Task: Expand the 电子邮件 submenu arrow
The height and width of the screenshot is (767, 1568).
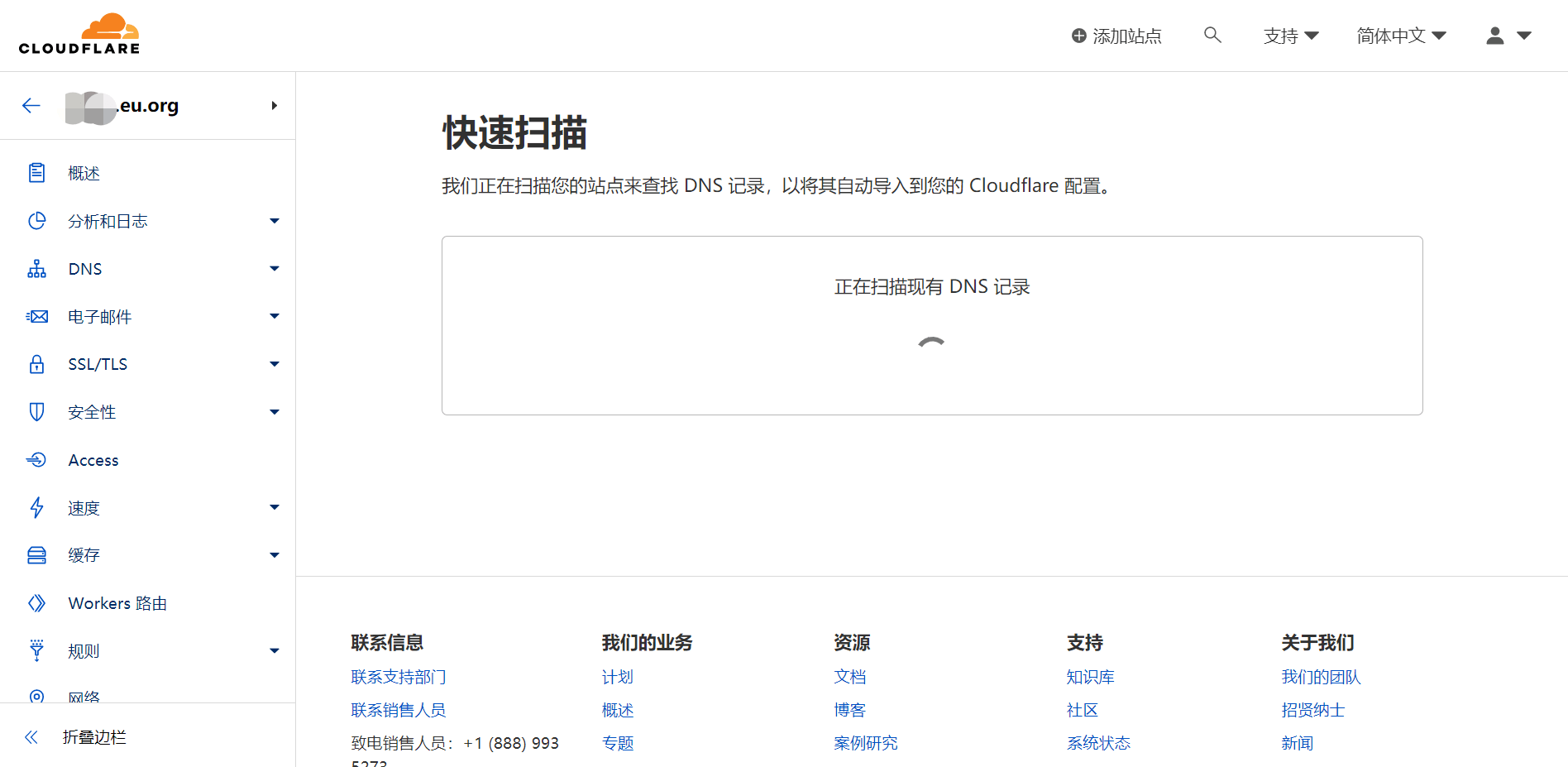Action: (275, 316)
